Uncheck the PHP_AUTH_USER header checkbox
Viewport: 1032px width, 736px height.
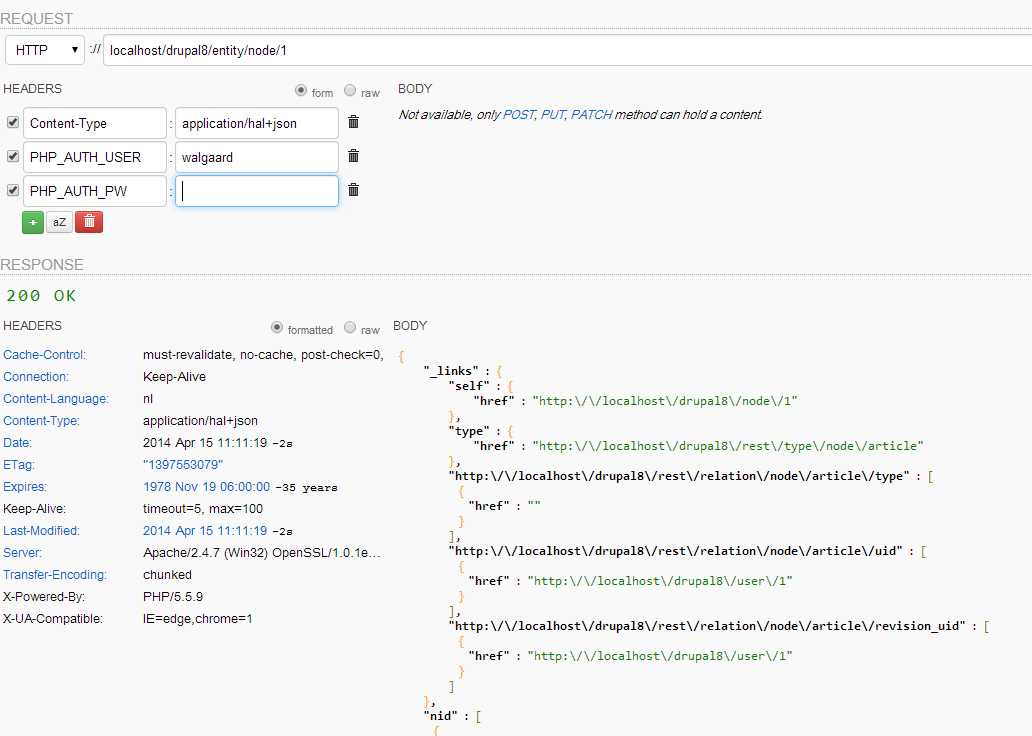coord(13,156)
